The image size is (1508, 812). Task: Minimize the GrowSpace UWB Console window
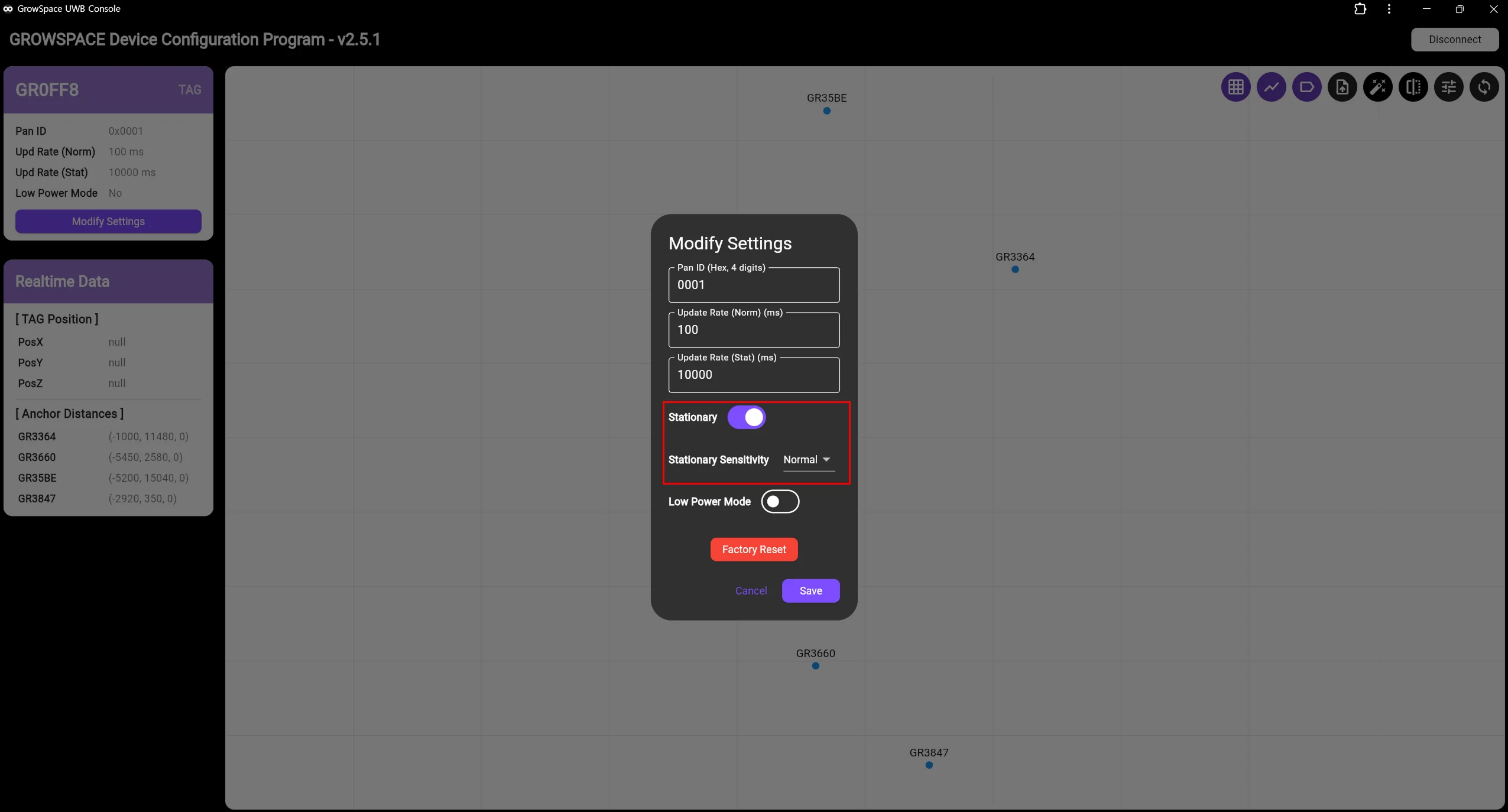coord(1426,9)
